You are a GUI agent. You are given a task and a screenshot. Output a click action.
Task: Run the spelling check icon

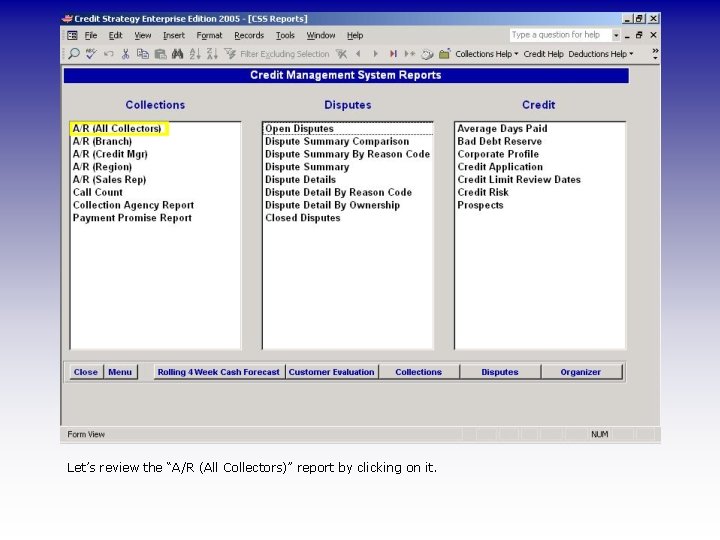point(91,54)
